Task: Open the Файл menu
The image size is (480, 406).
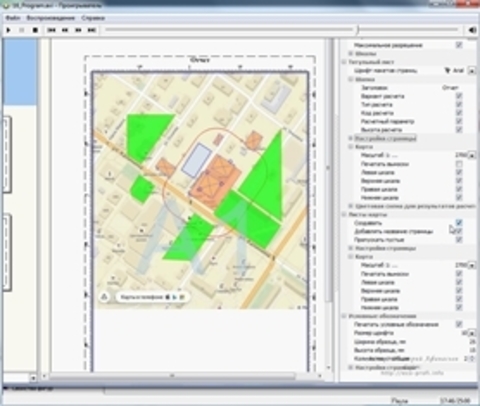Action: click(x=13, y=18)
